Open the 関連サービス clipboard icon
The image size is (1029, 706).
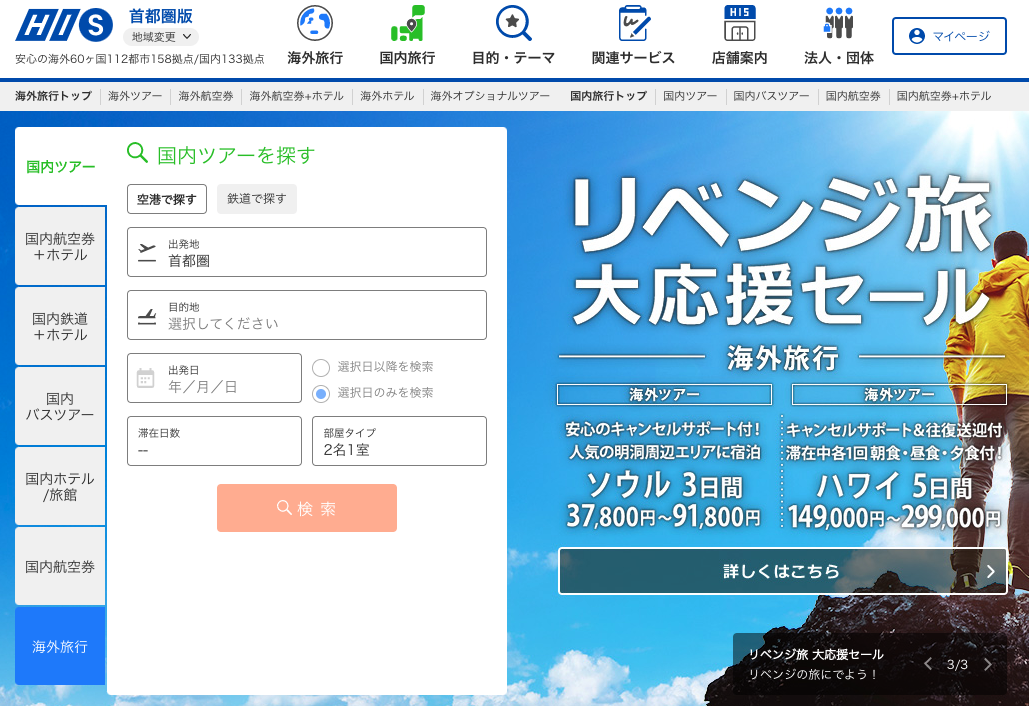(x=633, y=23)
